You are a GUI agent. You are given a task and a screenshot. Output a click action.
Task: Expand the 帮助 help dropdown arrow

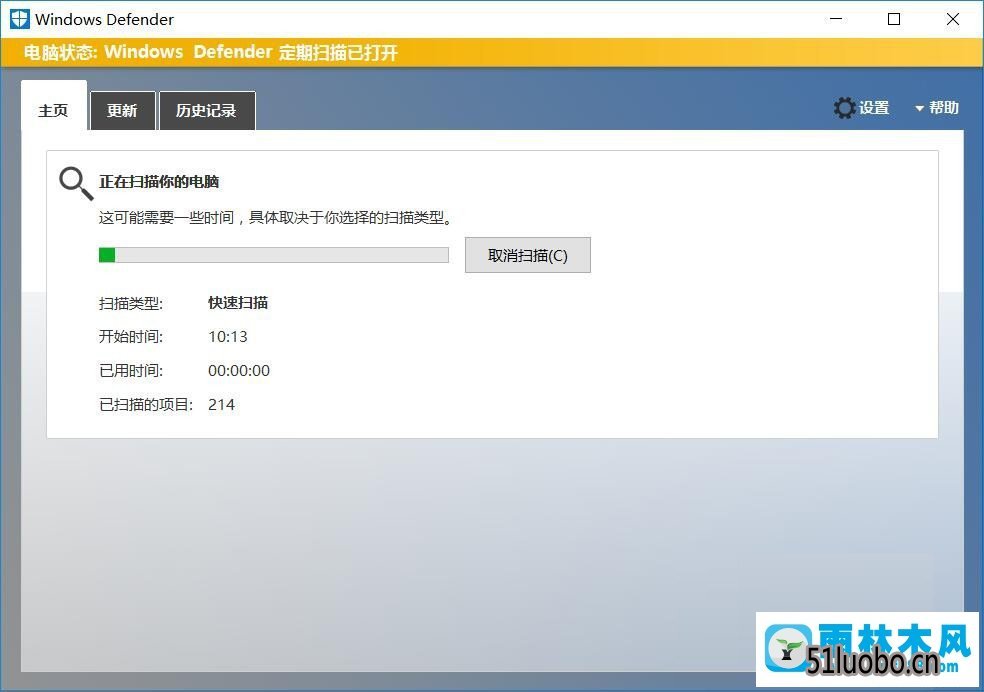(x=919, y=109)
